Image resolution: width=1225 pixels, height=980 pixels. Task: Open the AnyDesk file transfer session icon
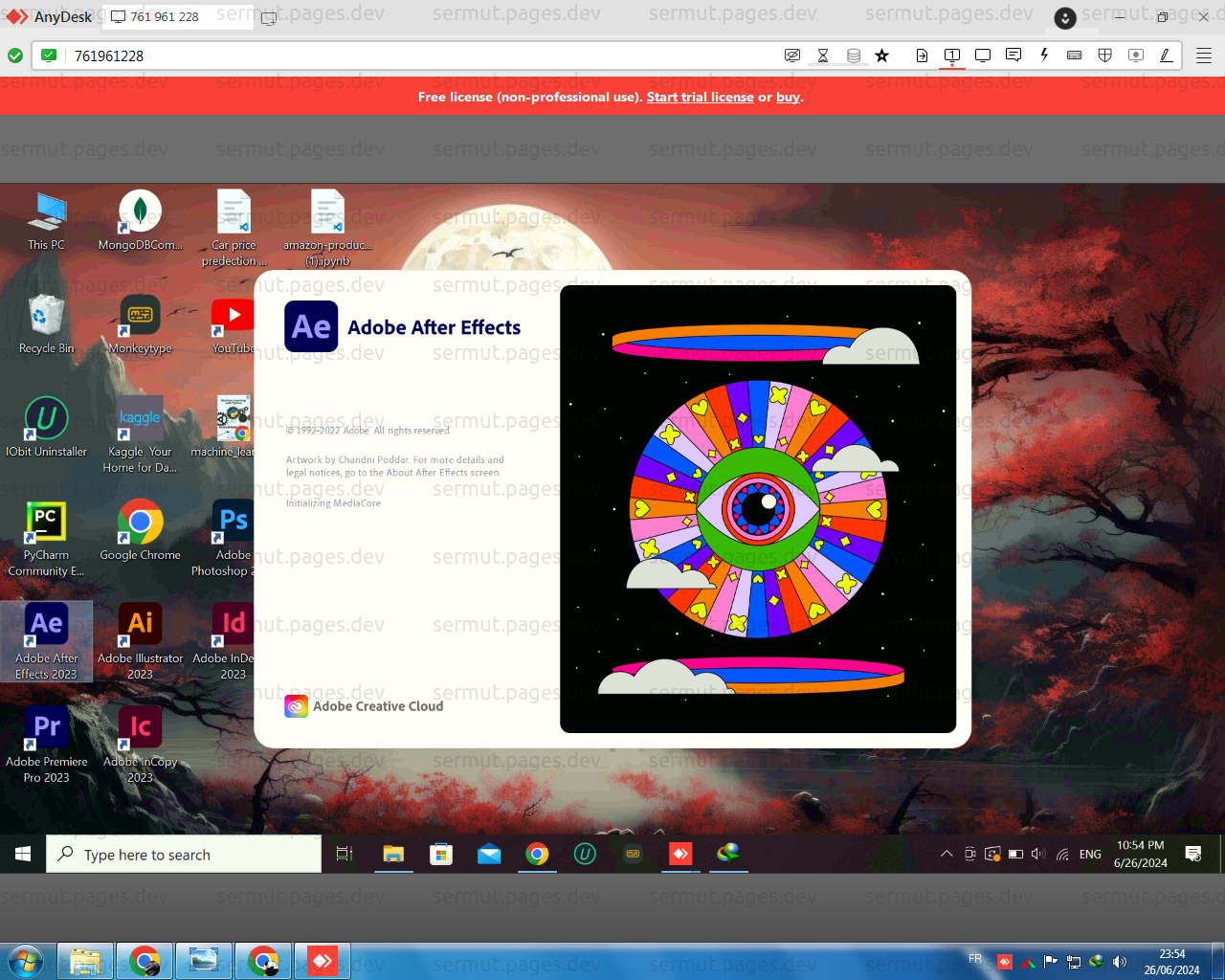click(x=922, y=56)
